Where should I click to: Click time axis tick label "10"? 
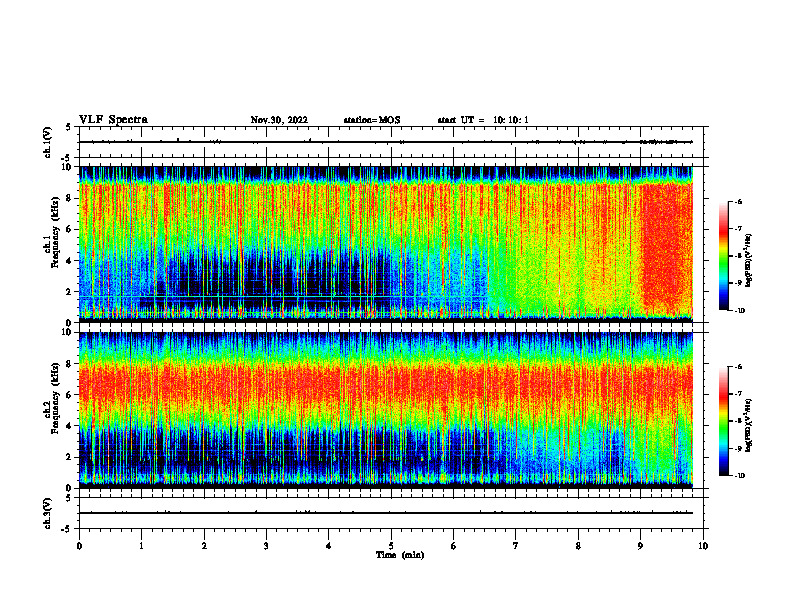tap(703, 546)
